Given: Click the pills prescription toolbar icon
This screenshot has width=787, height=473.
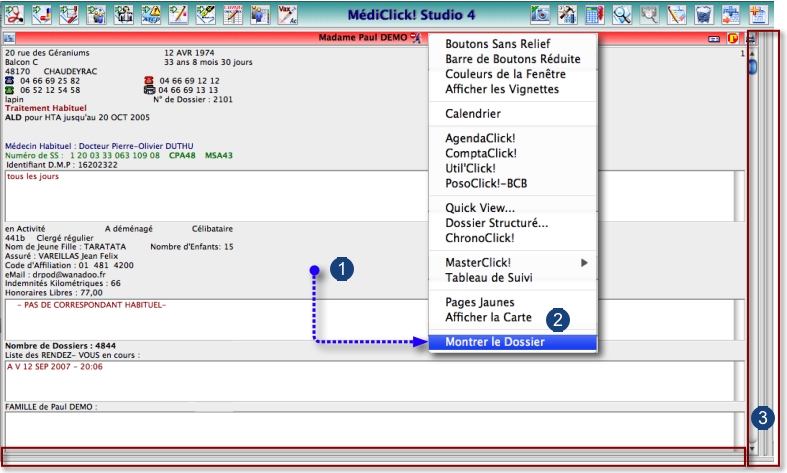Looking at the screenshot, I should click(x=42, y=15).
